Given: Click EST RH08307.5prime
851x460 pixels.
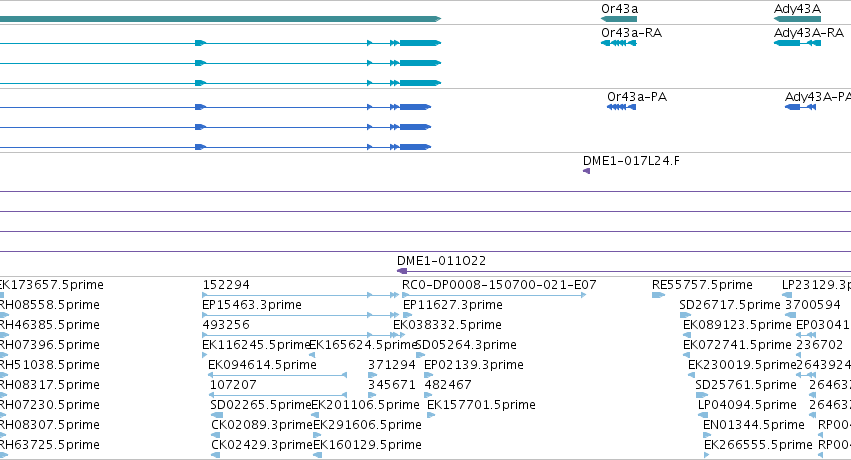Looking at the screenshot, I should (49, 425).
